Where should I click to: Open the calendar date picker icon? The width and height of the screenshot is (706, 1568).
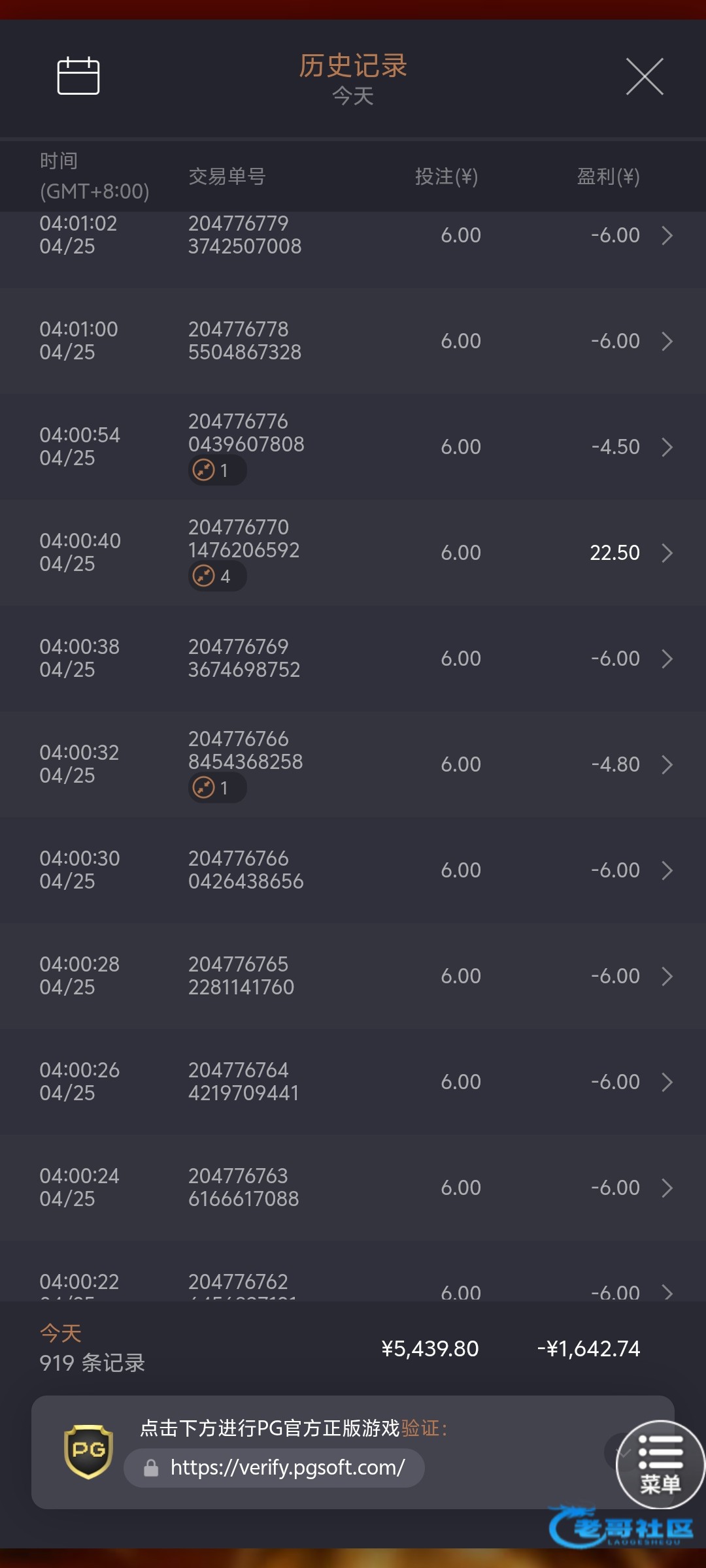click(x=78, y=75)
